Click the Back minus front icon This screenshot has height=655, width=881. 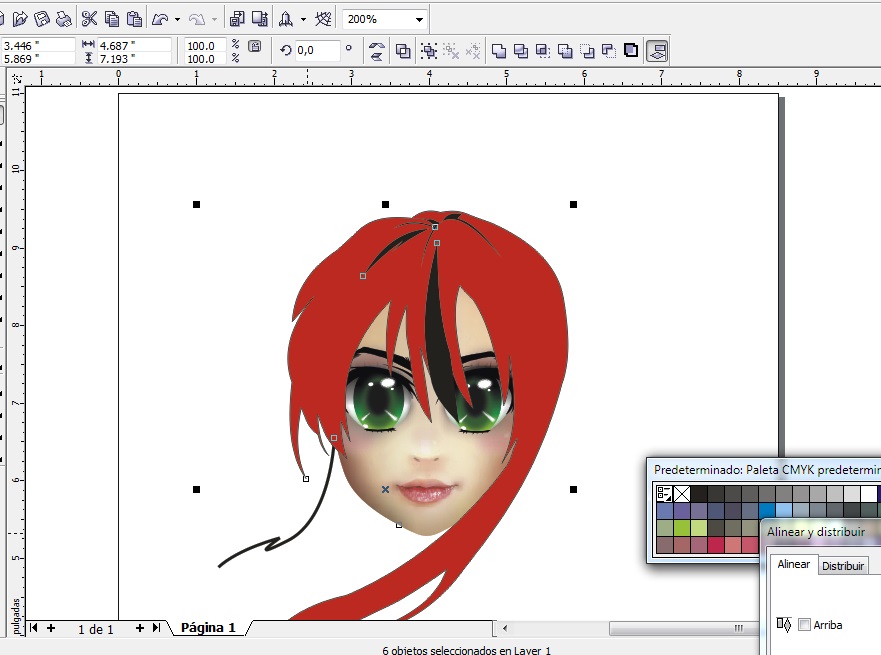coord(609,51)
